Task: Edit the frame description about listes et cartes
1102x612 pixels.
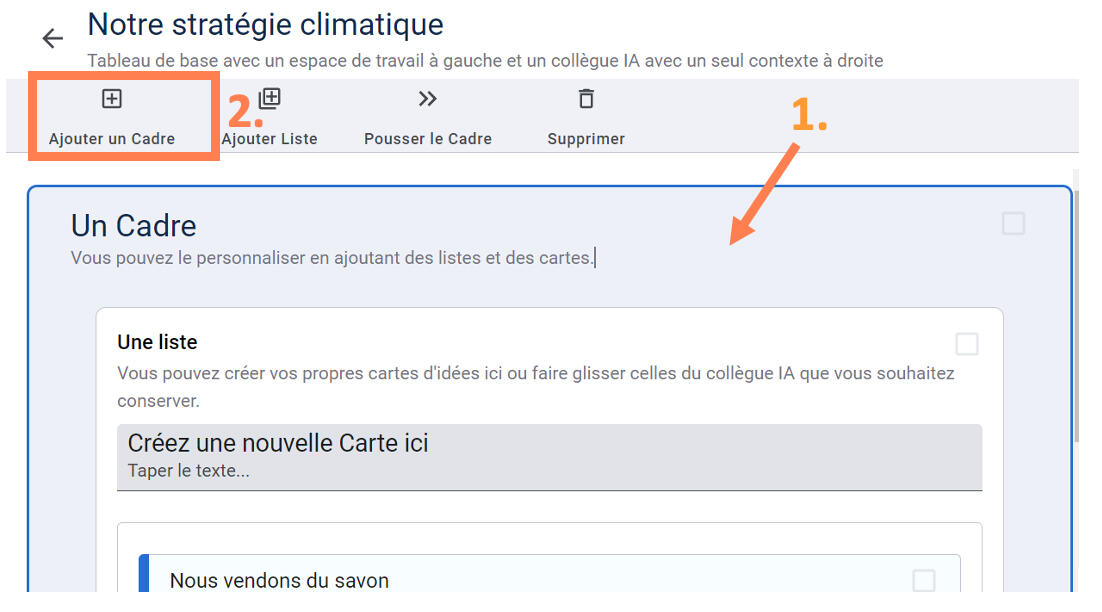Action: [333, 258]
